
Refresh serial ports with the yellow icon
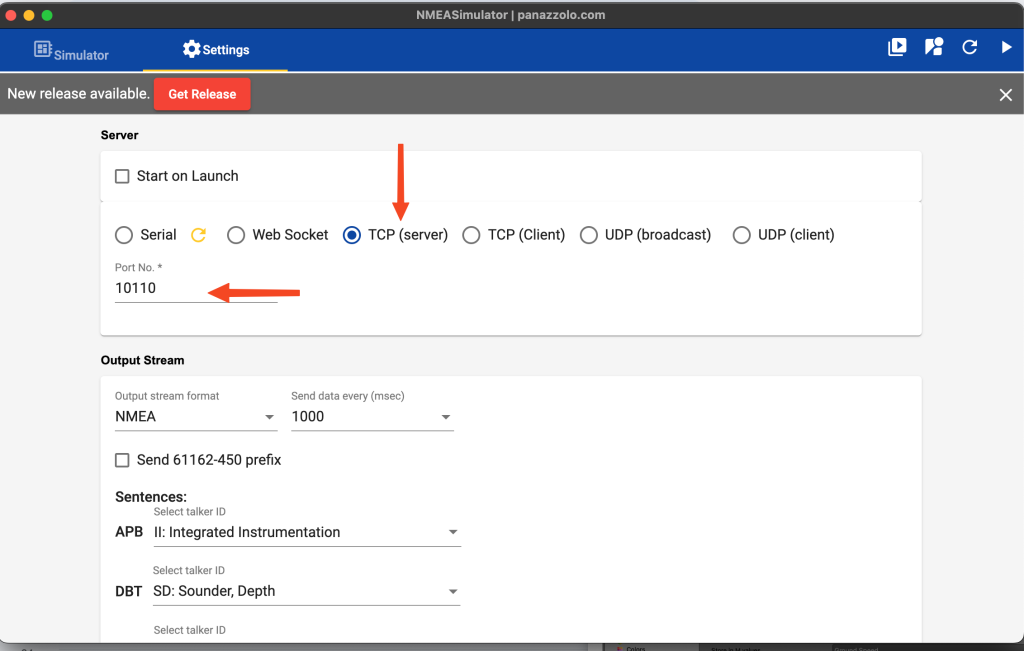click(199, 235)
